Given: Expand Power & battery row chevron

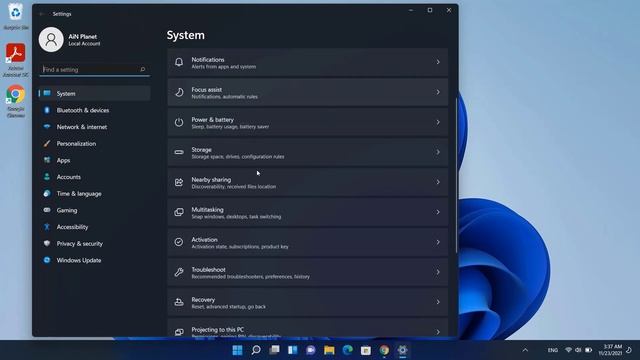Looking at the screenshot, I should click(438, 122).
